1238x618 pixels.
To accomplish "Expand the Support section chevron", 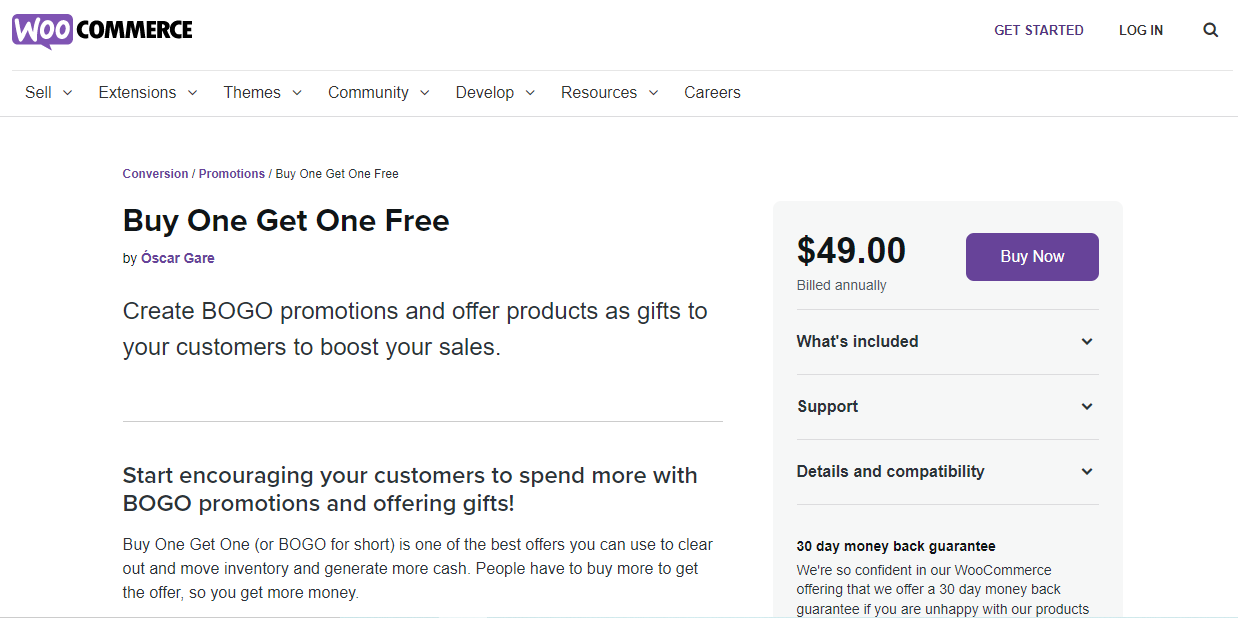I will (x=1087, y=407).
